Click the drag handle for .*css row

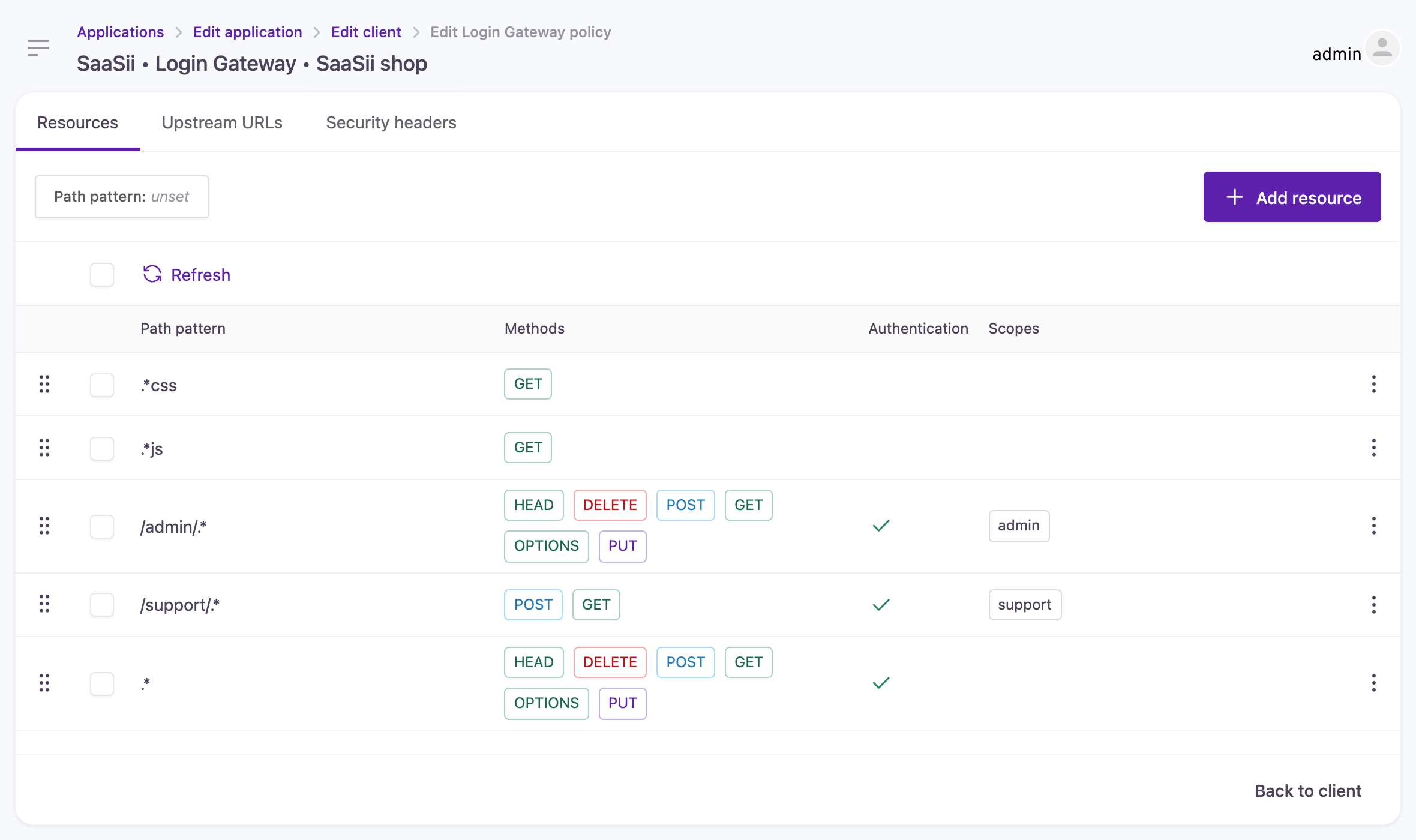(x=44, y=384)
